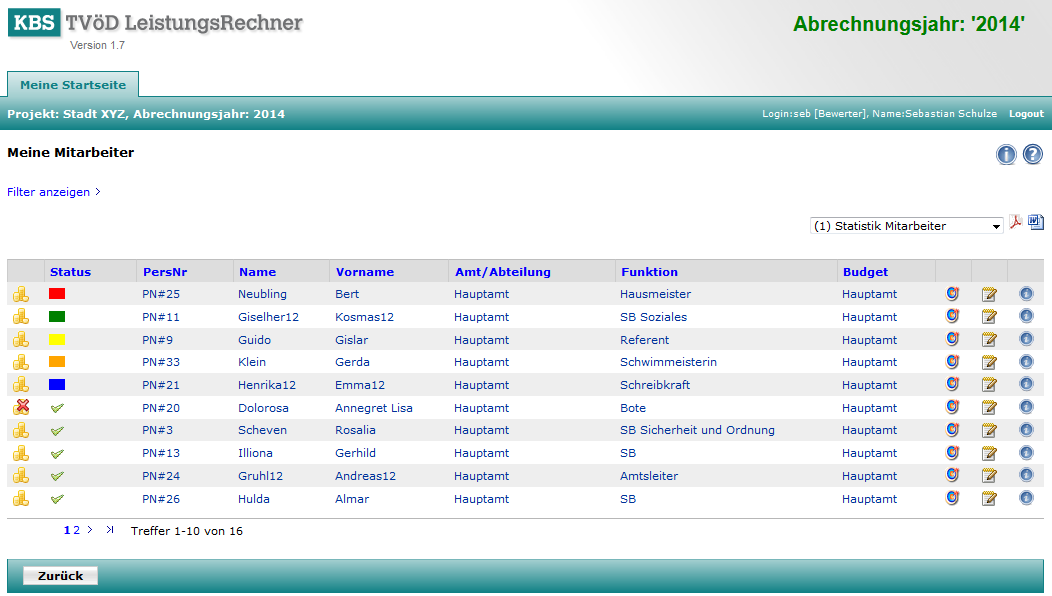
Task: Export the statistics as PDF
Action: point(1015,222)
